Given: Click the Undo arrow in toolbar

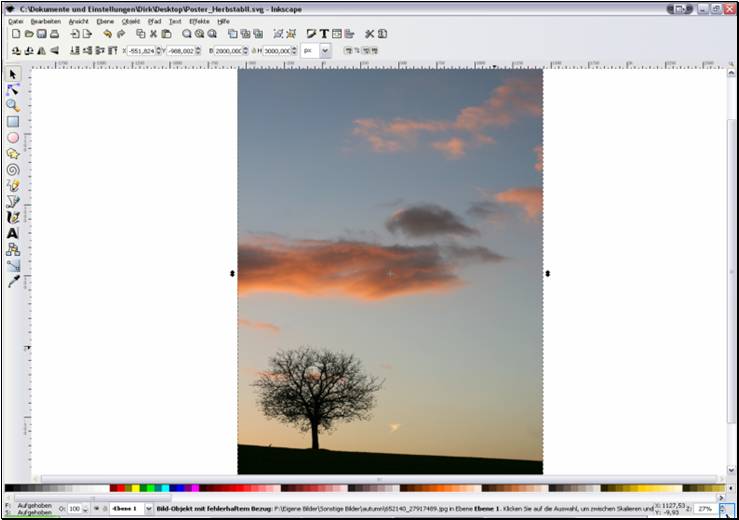Looking at the screenshot, I should point(106,34).
